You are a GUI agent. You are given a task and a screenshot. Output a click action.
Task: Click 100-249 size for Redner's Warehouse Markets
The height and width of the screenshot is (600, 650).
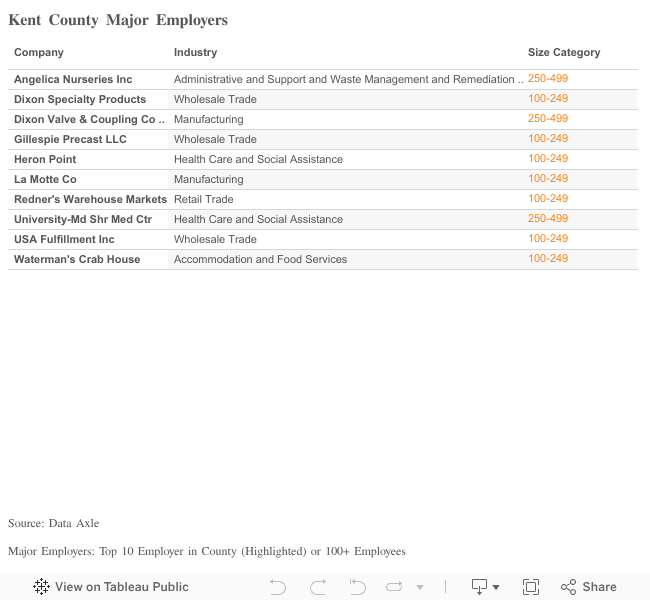click(x=548, y=198)
